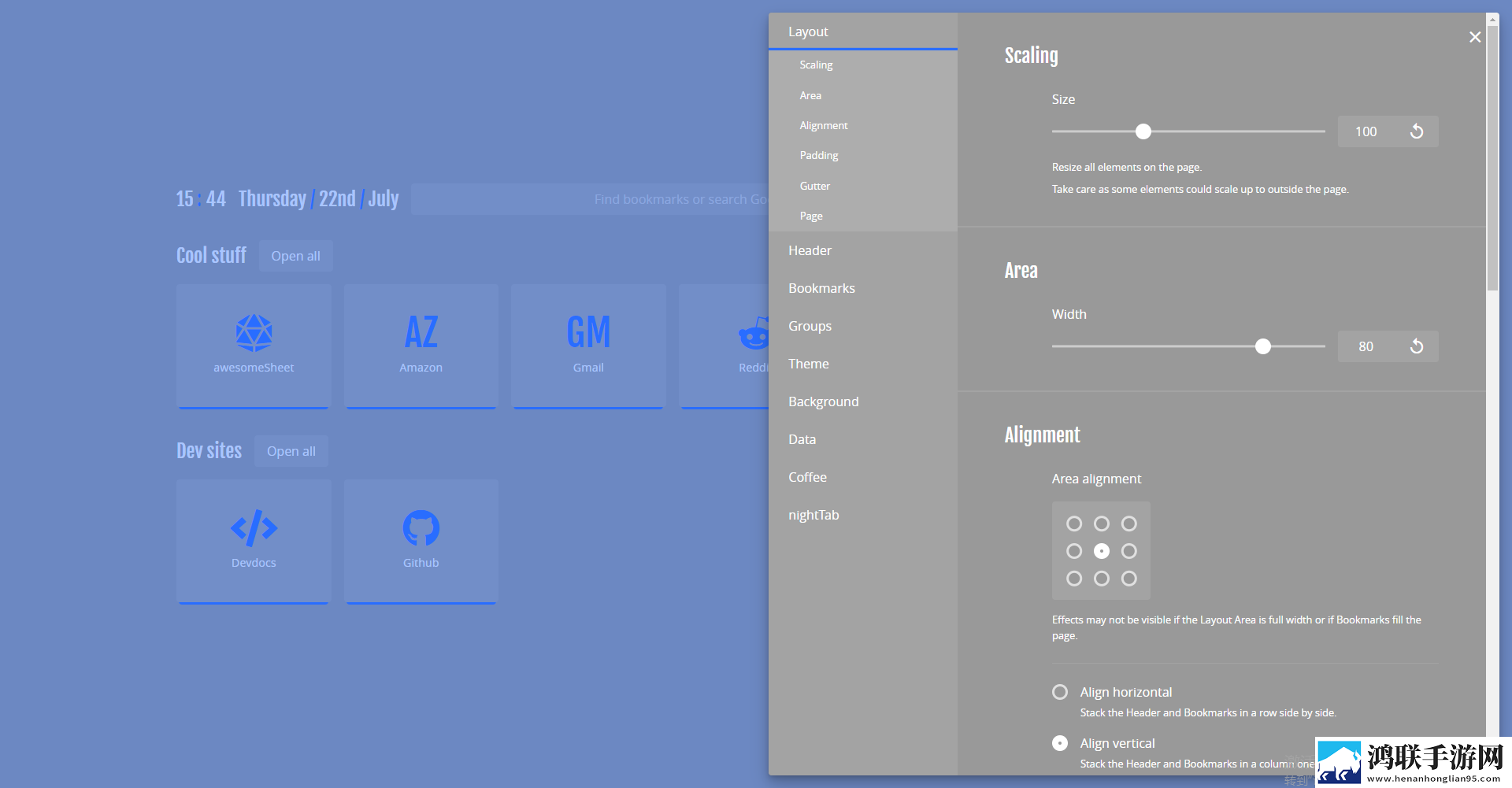The height and width of the screenshot is (788, 1512).
Task: Reset the Area Width value
Action: 1417,346
